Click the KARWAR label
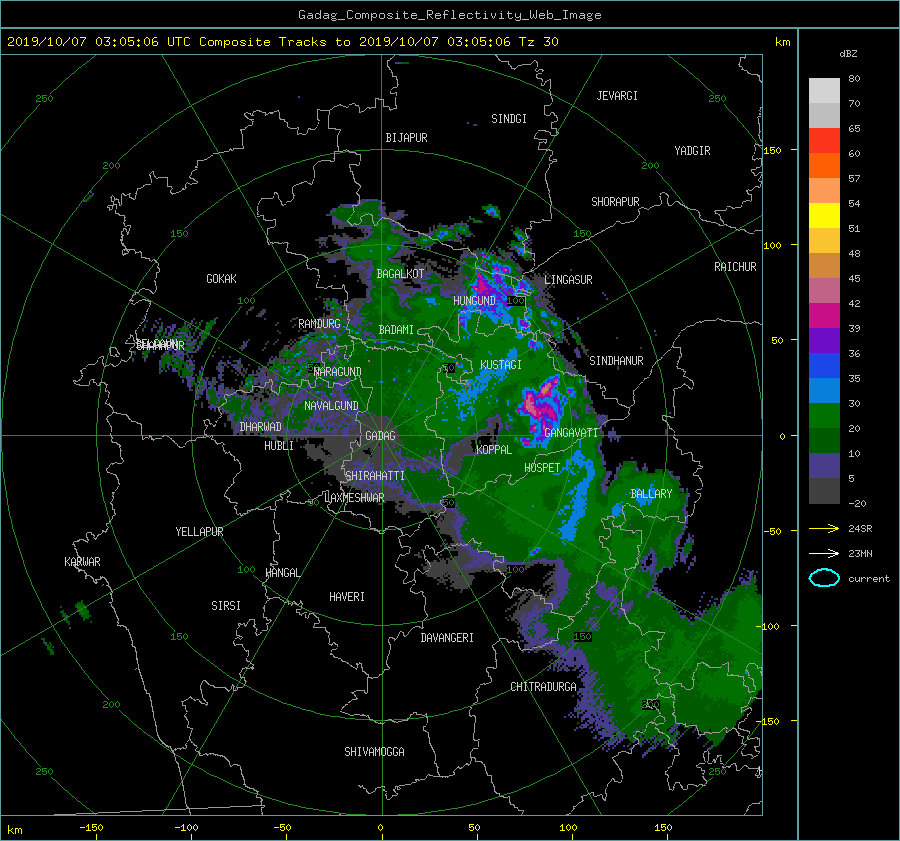 click(82, 561)
